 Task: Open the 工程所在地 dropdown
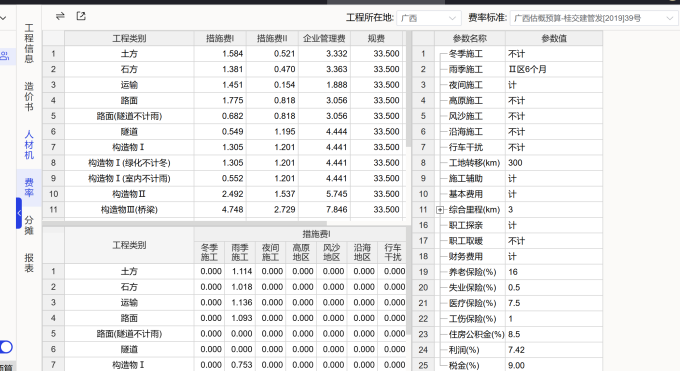point(428,18)
